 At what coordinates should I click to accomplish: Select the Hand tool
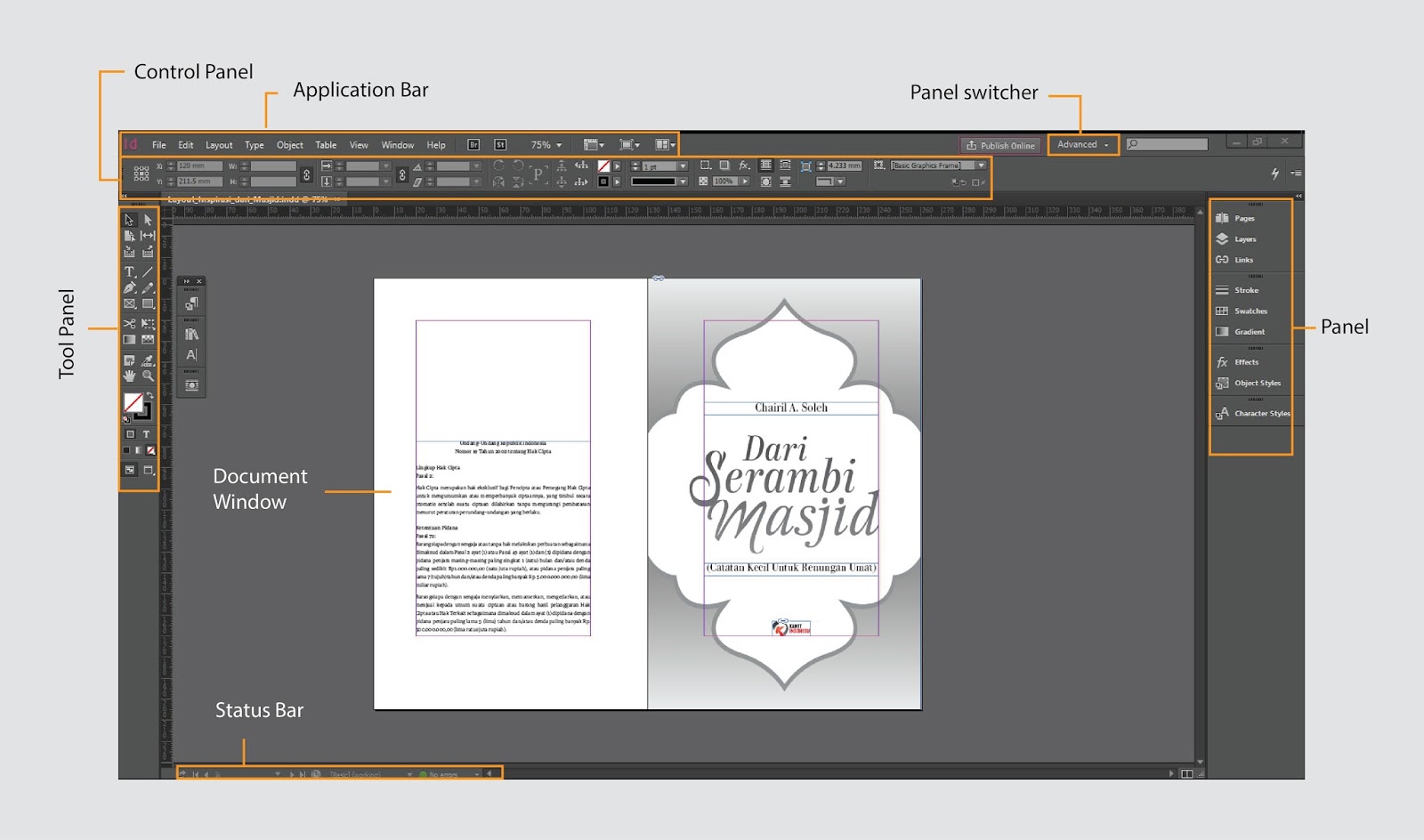pos(129,376)
